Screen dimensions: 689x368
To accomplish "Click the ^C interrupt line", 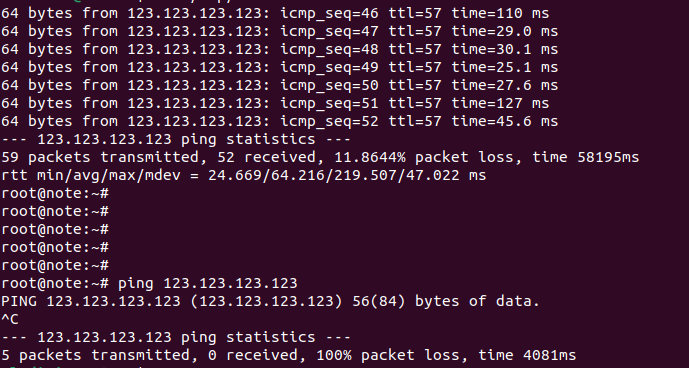I will pyautogui.click(x=10, y=319).
